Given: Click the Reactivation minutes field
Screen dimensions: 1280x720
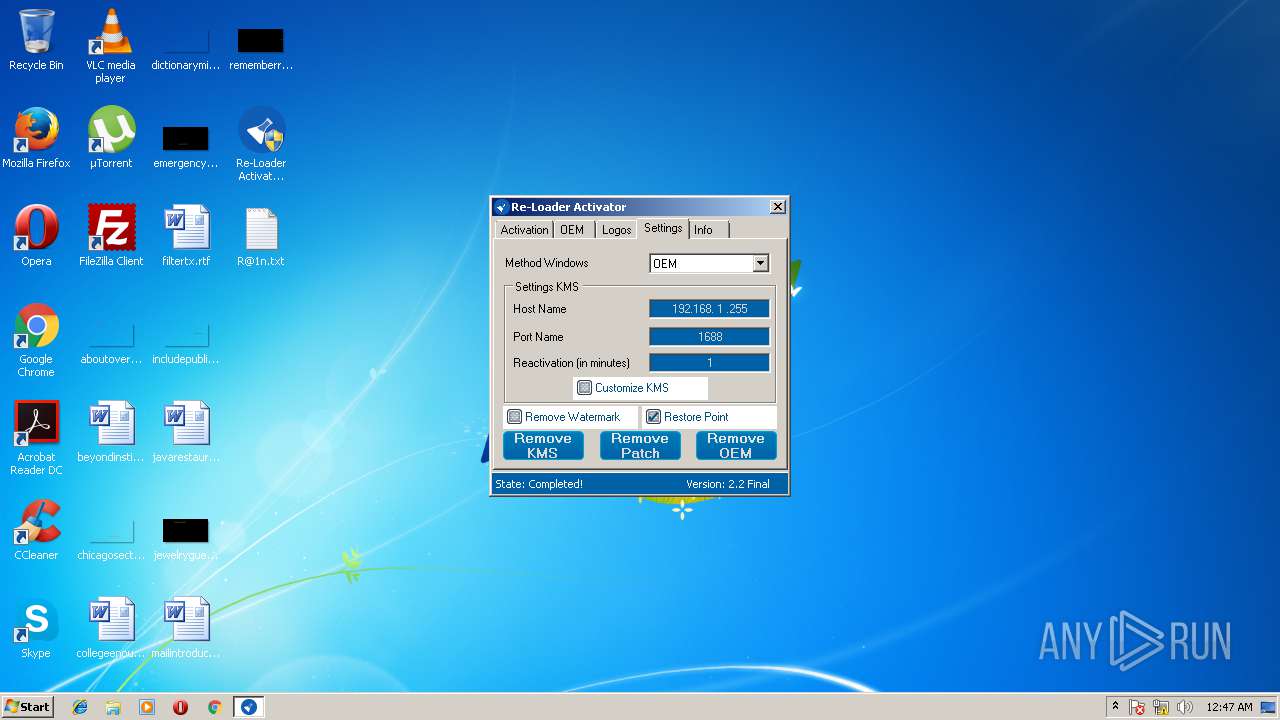Looking at the screenshot, I should [709, 363].
